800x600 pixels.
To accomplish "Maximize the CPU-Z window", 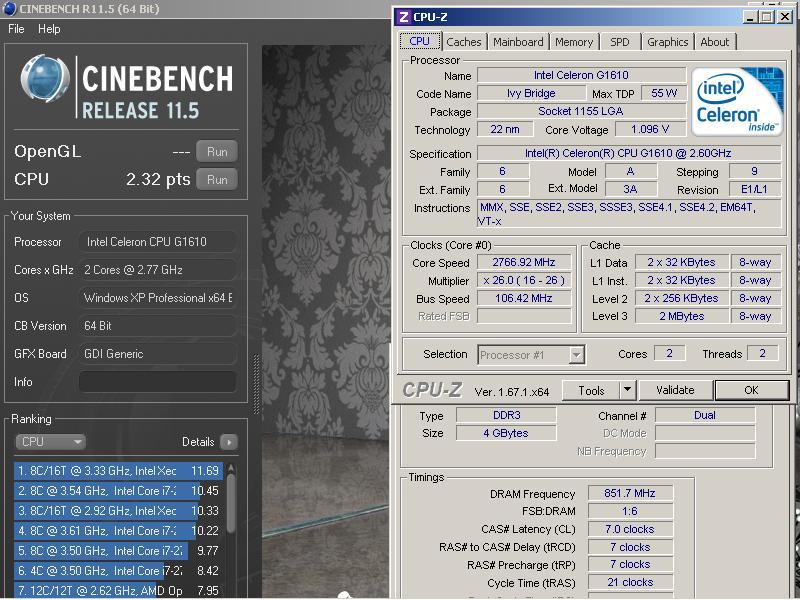I will 766,17.
